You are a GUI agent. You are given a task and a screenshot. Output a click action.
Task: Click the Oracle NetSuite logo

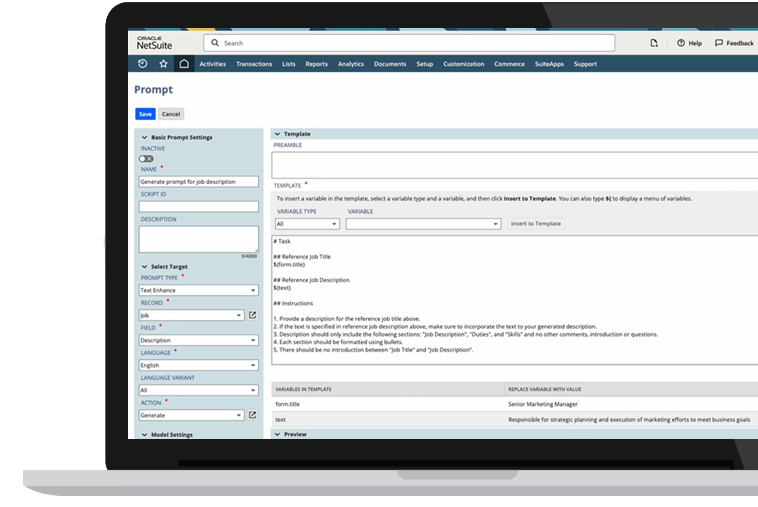point(154,43)
